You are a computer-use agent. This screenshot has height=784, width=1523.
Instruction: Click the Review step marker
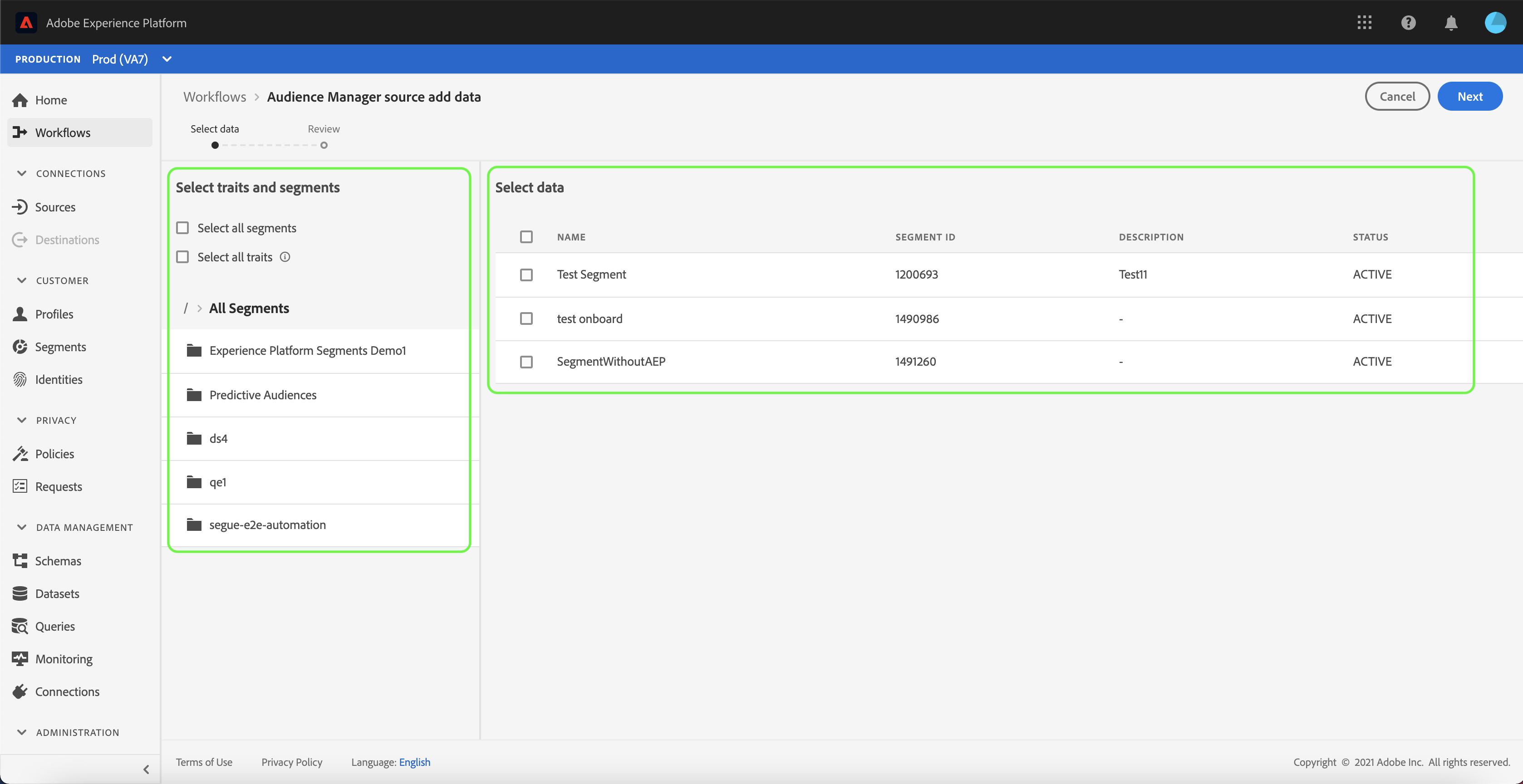coord(324,145)
